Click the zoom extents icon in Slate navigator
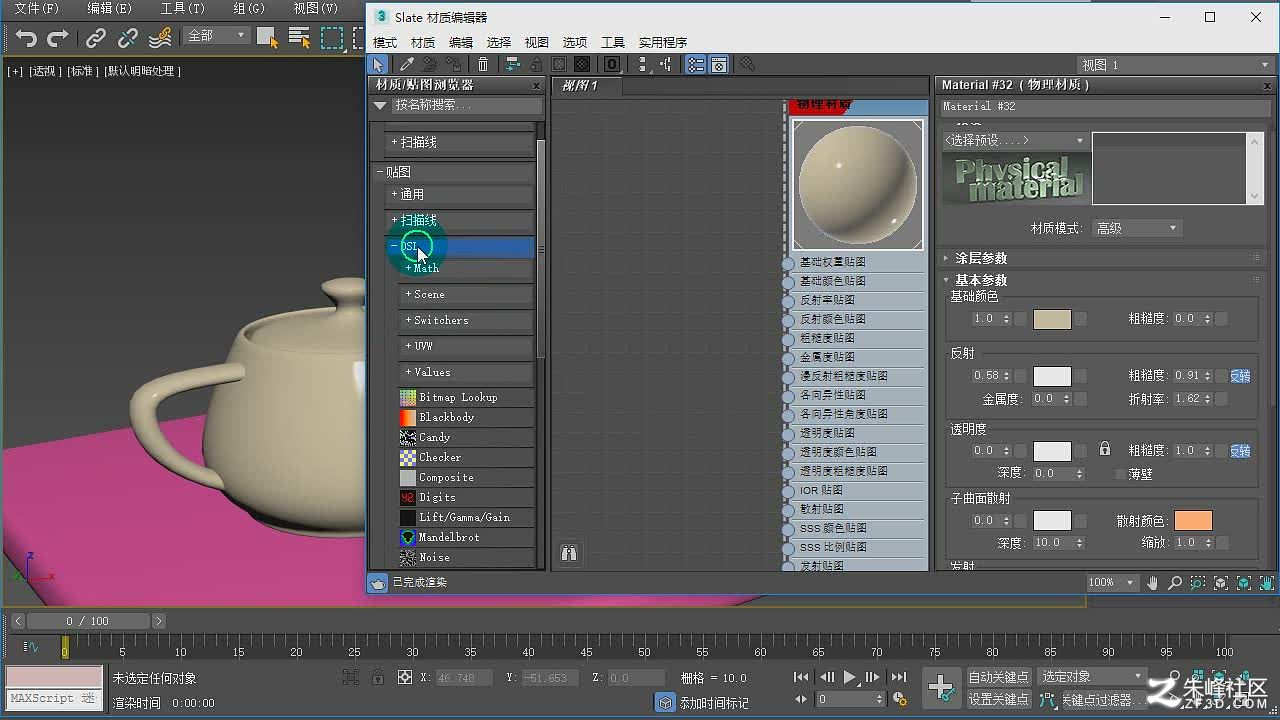1280x720 pixels. [1221, 582]
